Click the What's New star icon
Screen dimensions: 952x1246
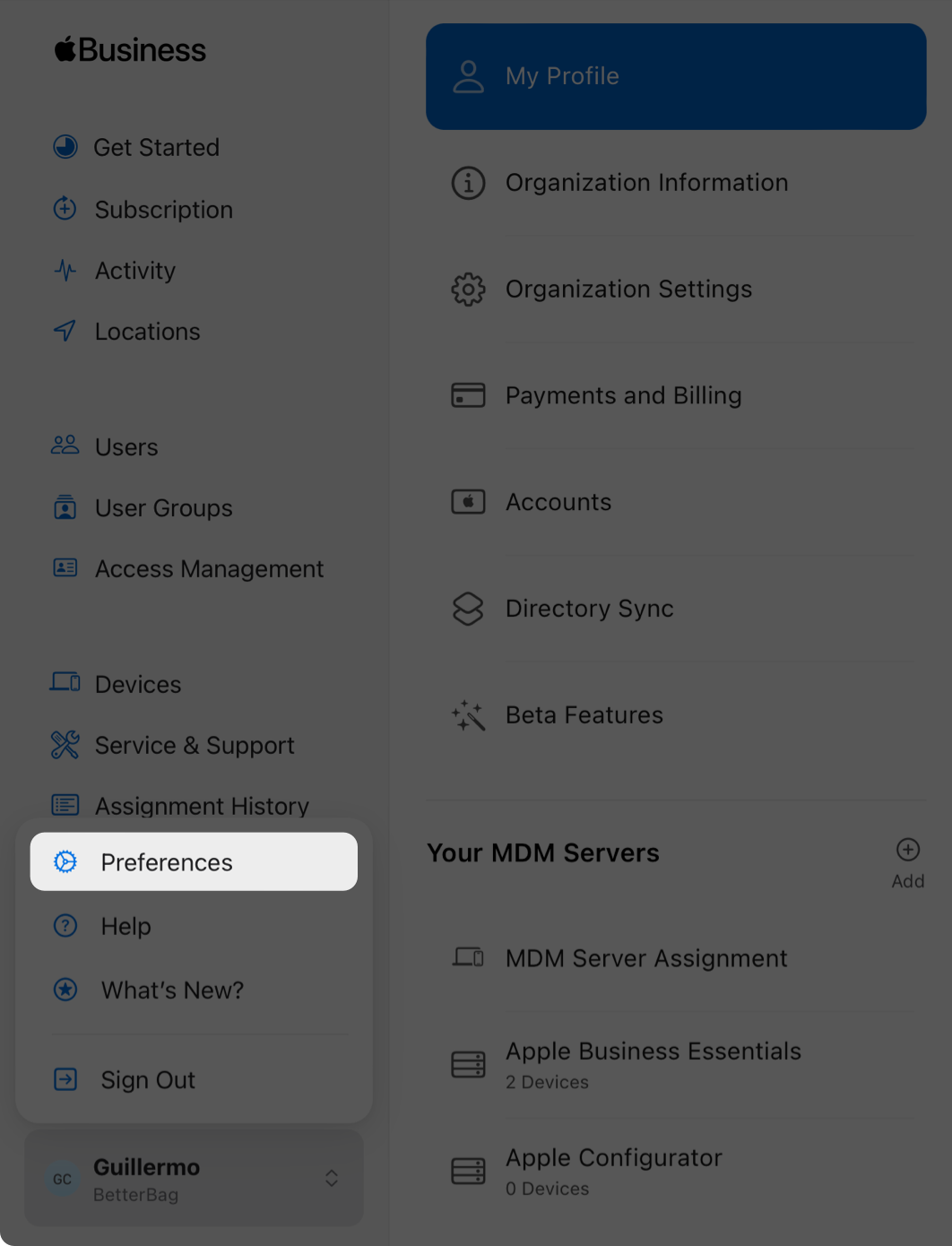click(x=65, y=990)
